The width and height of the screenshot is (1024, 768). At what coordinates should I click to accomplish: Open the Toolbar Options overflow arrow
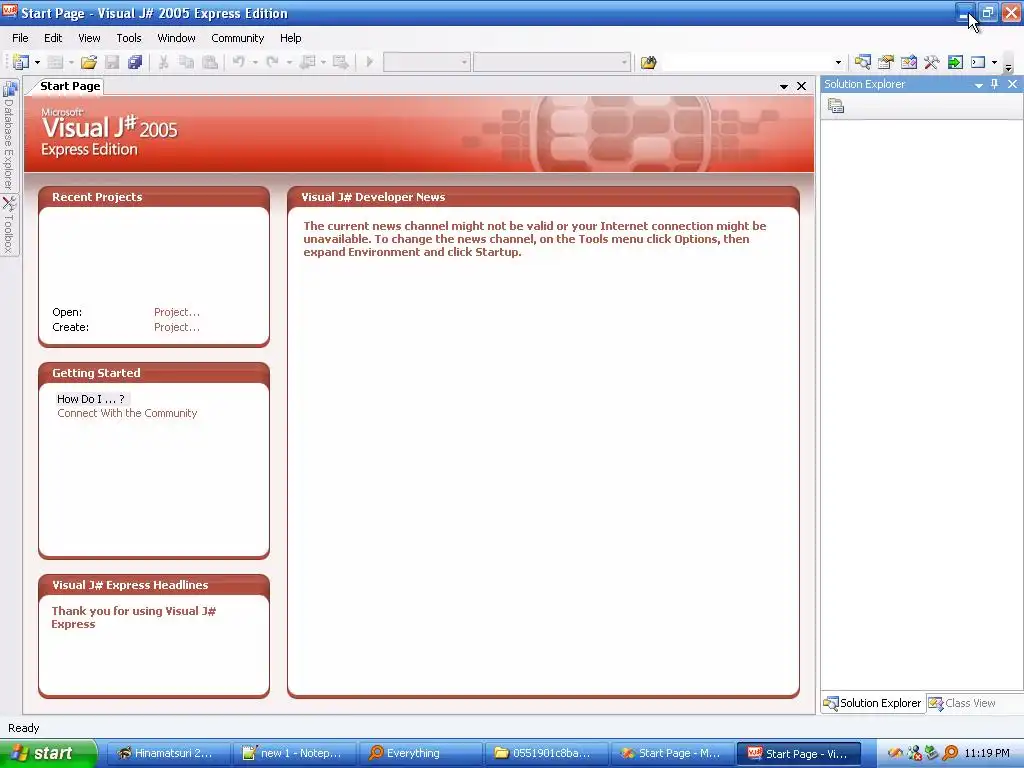point(1009,67)
